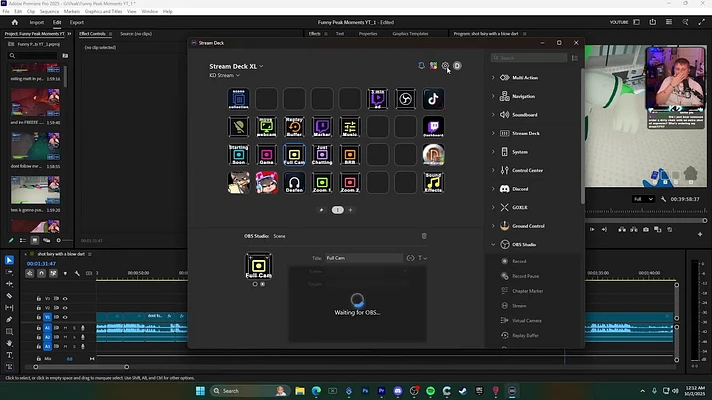Expand the Soundboard category
This screenshot has height=400, width=712.
tap(493, 115)
